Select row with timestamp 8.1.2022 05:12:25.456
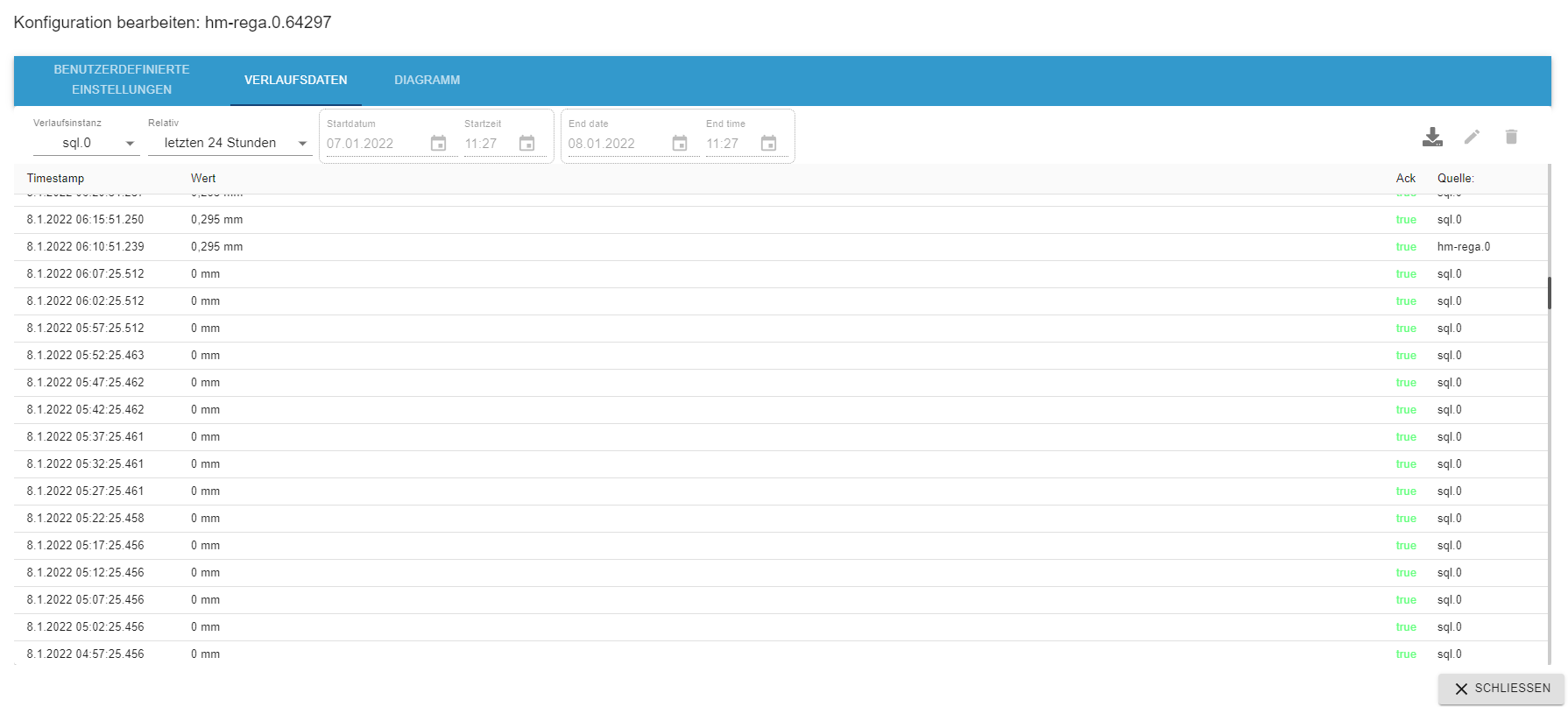This screenshot has height=707, width=1568. pyautogui.click(x=780, y=573)
